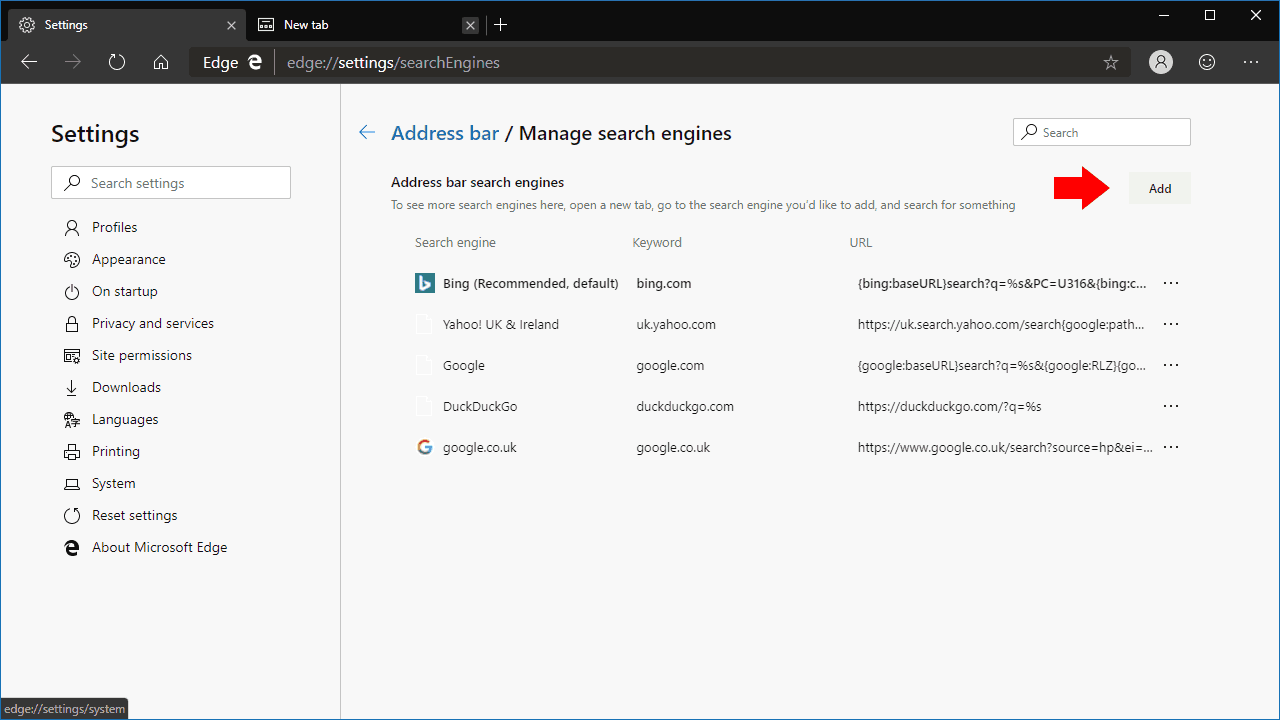Click the bing.com keyword
Screen dimensions: 1280x720
tap(664, 283)
